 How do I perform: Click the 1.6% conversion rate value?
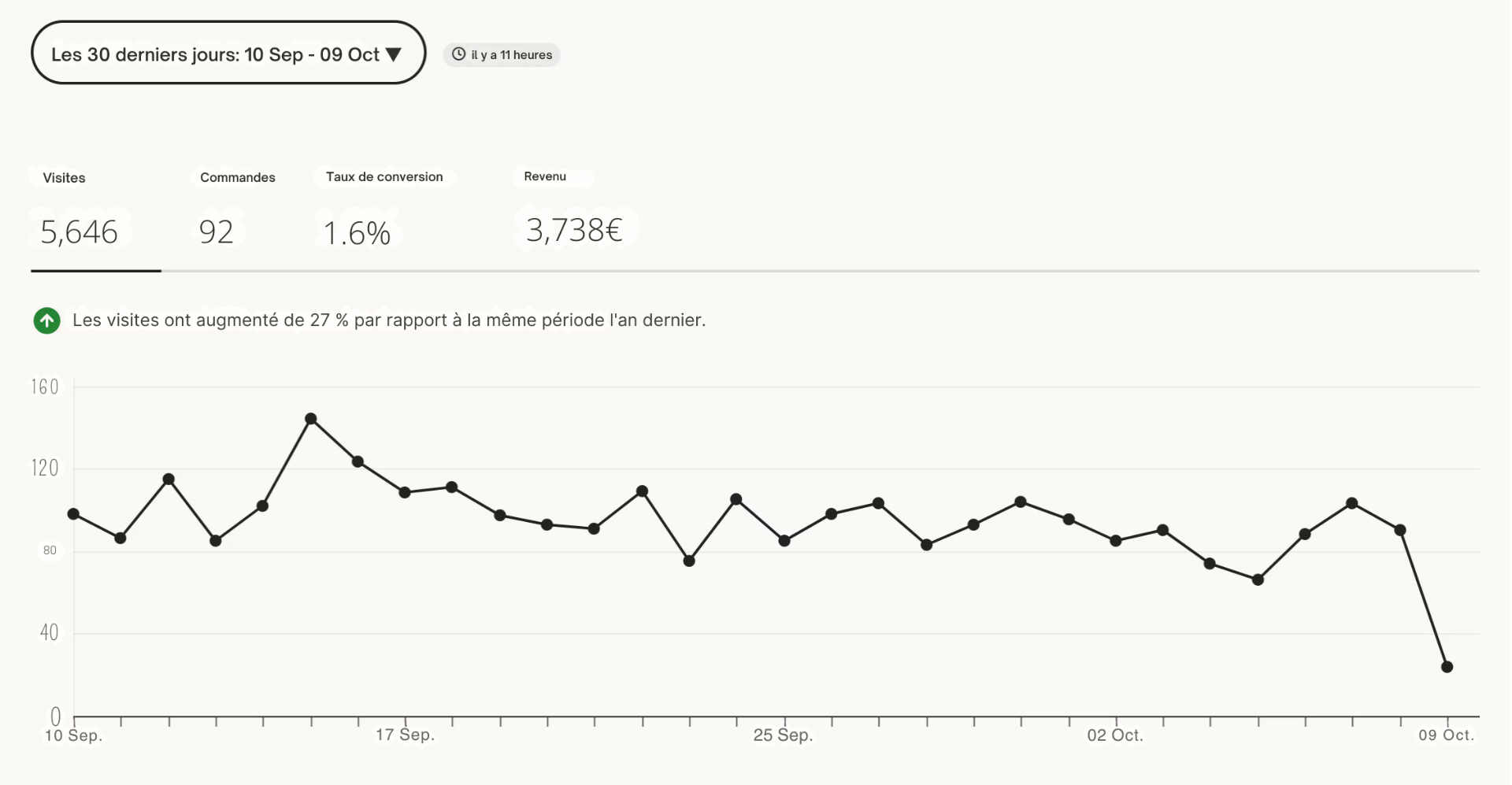[358, 231]
